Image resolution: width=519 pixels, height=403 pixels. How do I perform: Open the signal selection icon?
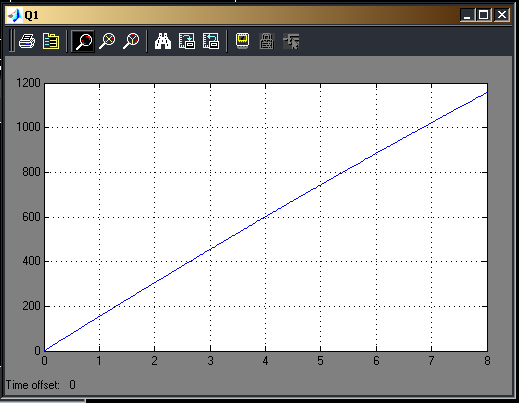pyautogui.click(x=291, y=41)
